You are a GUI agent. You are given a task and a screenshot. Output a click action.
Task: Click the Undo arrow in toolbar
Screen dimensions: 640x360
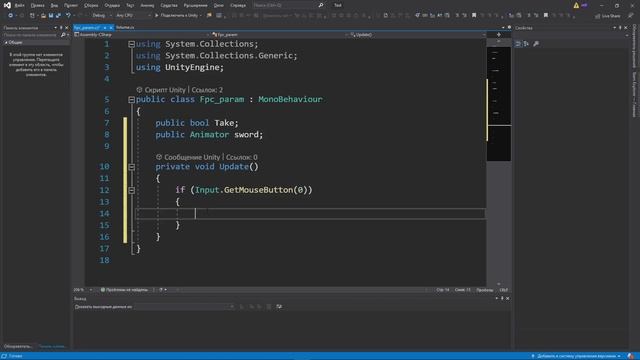pos(68,16)
